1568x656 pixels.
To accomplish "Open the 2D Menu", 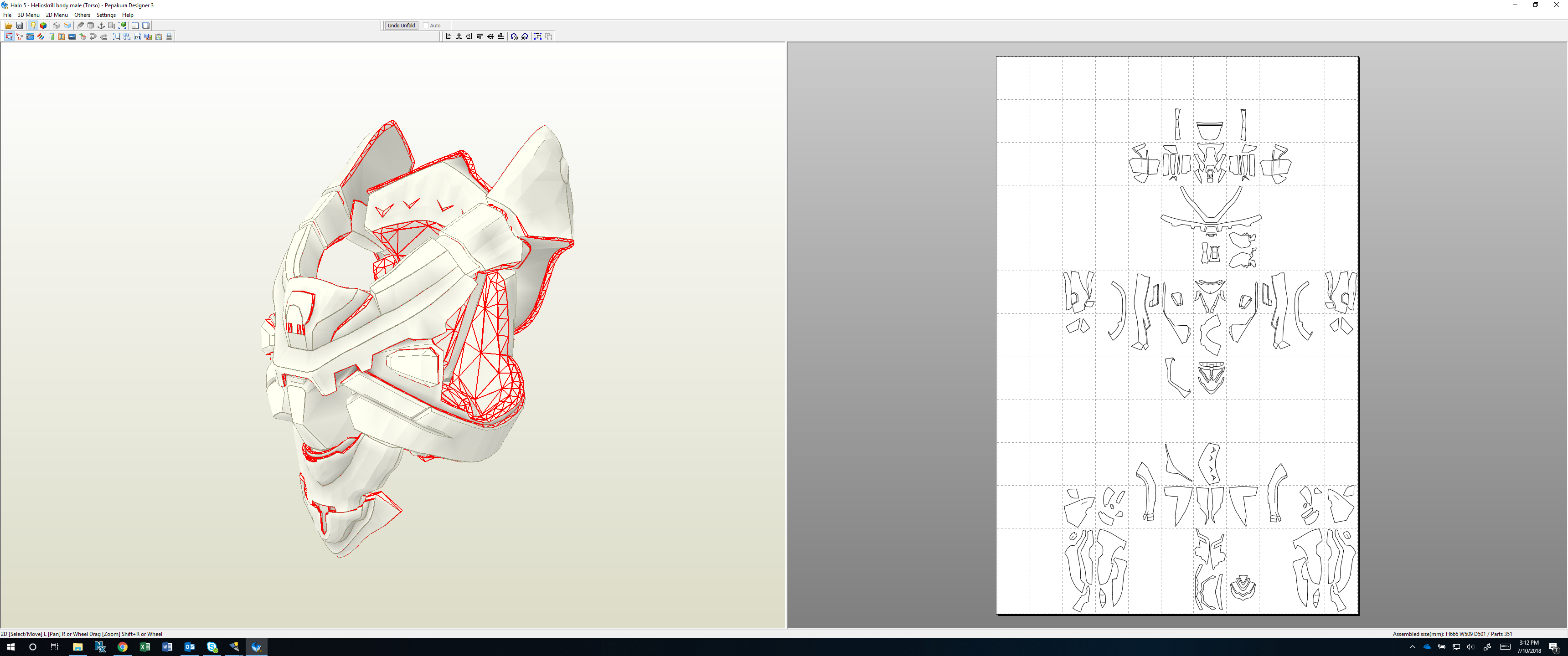I will click(57, 15).
